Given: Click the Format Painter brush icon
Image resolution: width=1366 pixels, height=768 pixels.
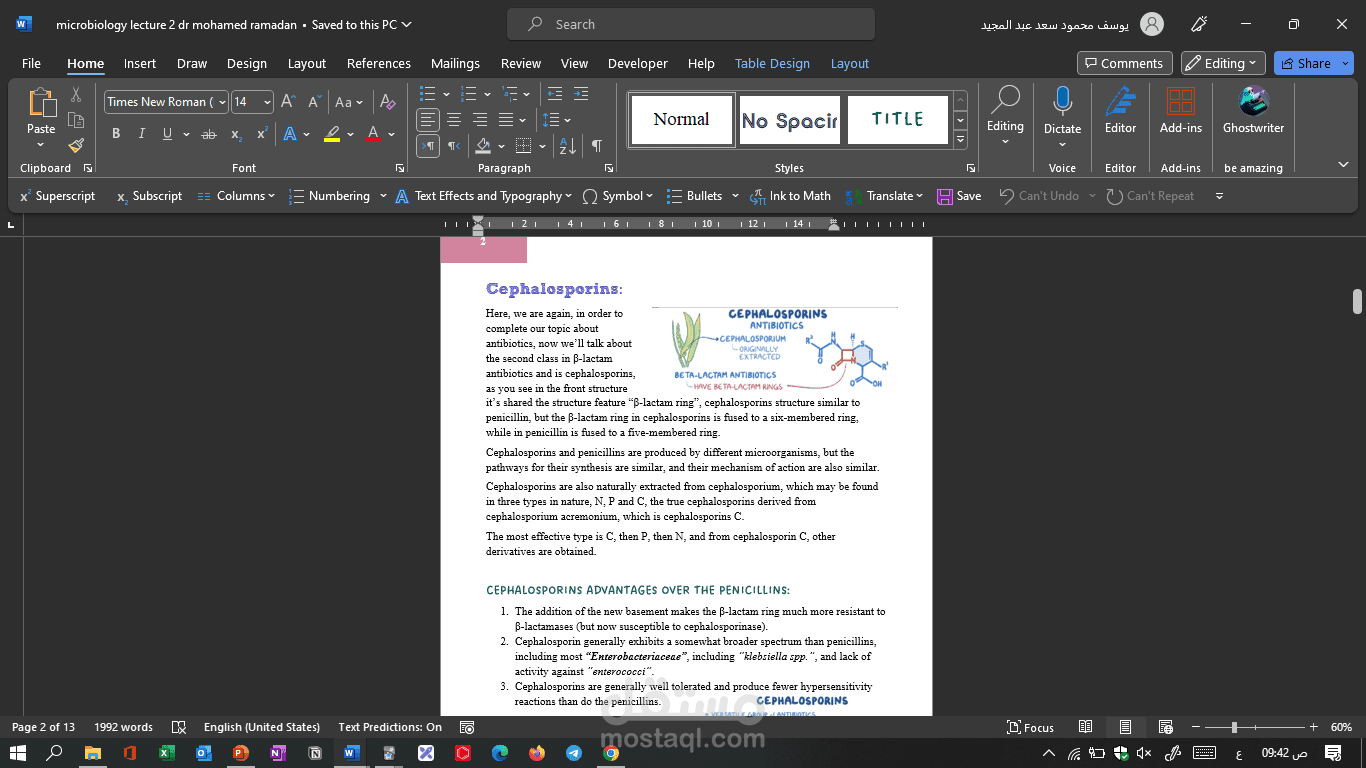Looking at the screenshot, I should tap(76, 146).
